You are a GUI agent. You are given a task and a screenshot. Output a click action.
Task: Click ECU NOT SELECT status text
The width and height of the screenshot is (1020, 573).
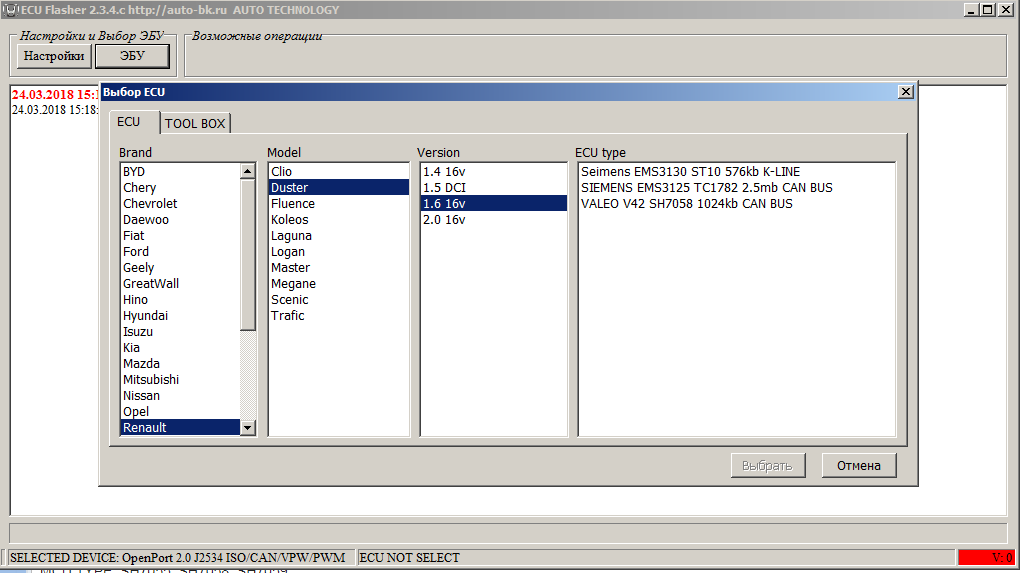coord(409,557)
